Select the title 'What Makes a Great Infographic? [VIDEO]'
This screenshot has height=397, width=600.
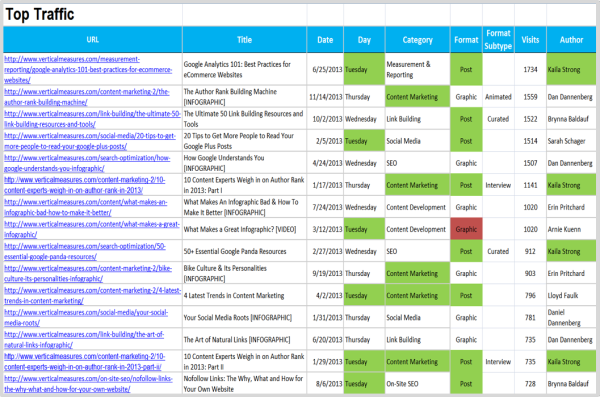click(245, 229)
